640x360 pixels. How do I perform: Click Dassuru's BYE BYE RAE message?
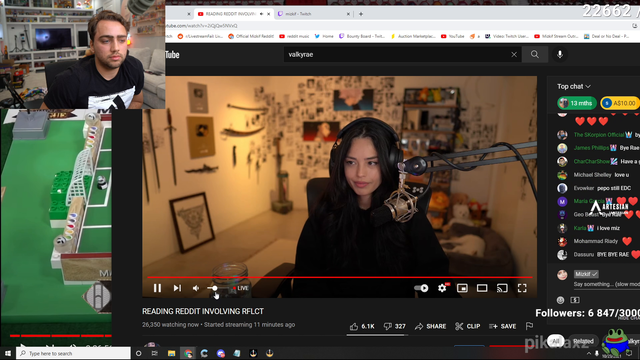613,254
